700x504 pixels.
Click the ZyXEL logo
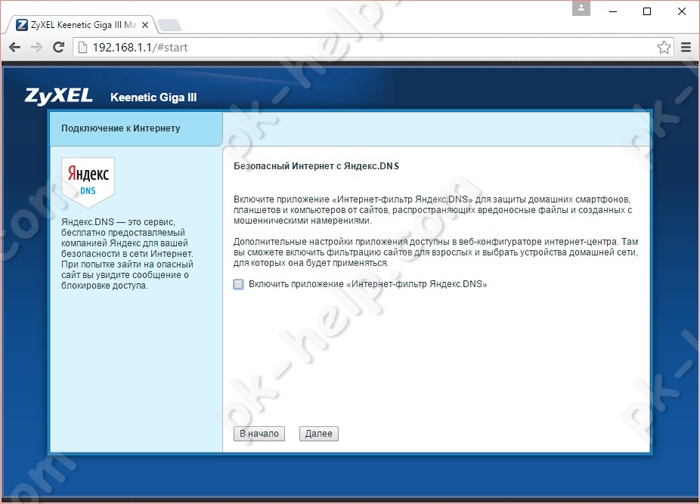58,96
